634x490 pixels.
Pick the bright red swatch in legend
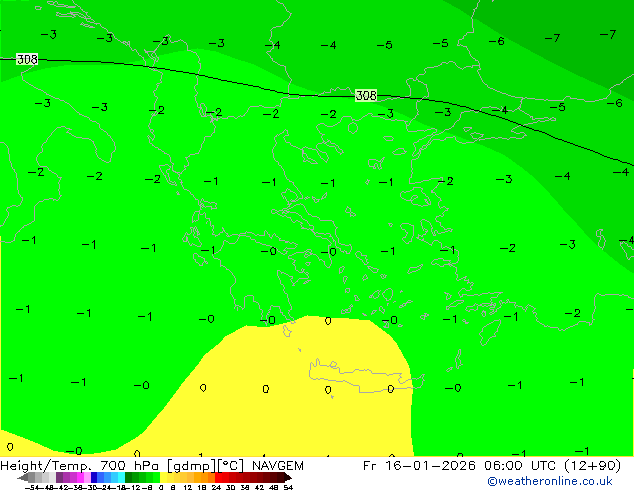point(218,477)
